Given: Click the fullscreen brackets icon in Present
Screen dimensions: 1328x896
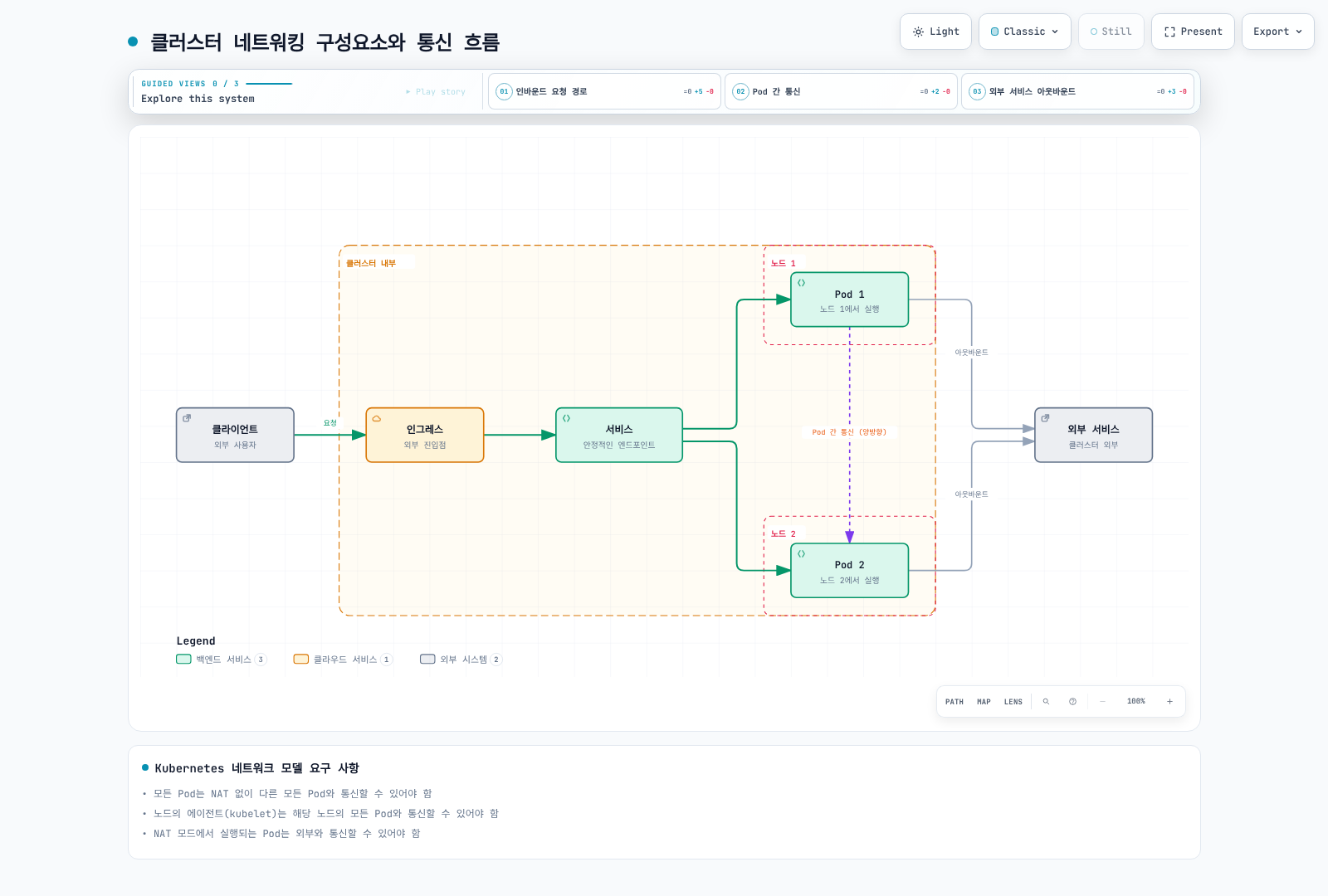Looking at the screenshot, I should [1169, 32].
